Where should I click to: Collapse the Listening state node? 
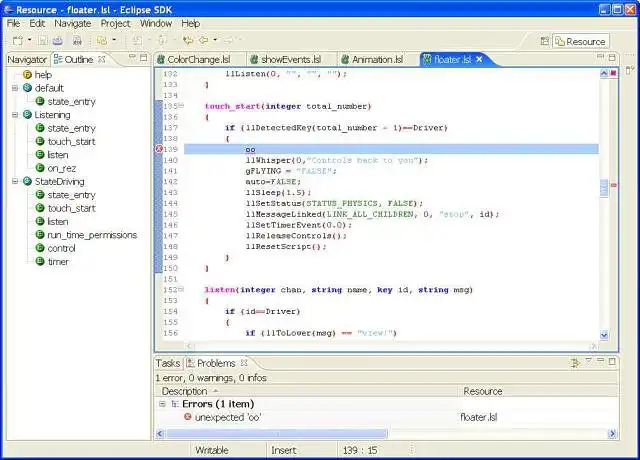pos(15,115)
